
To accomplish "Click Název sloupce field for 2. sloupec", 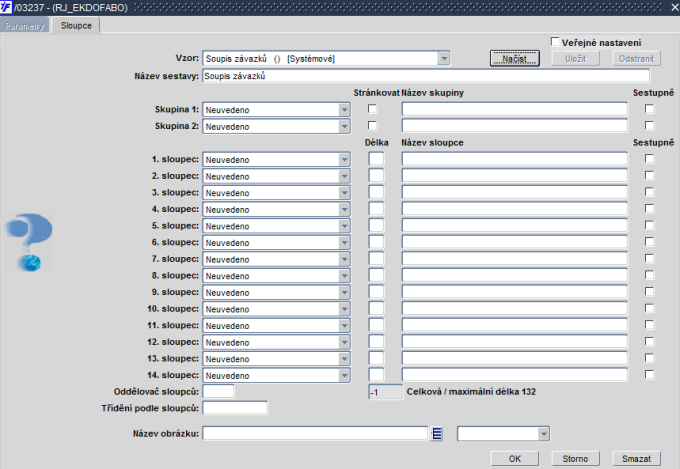I will click(514, 176).
